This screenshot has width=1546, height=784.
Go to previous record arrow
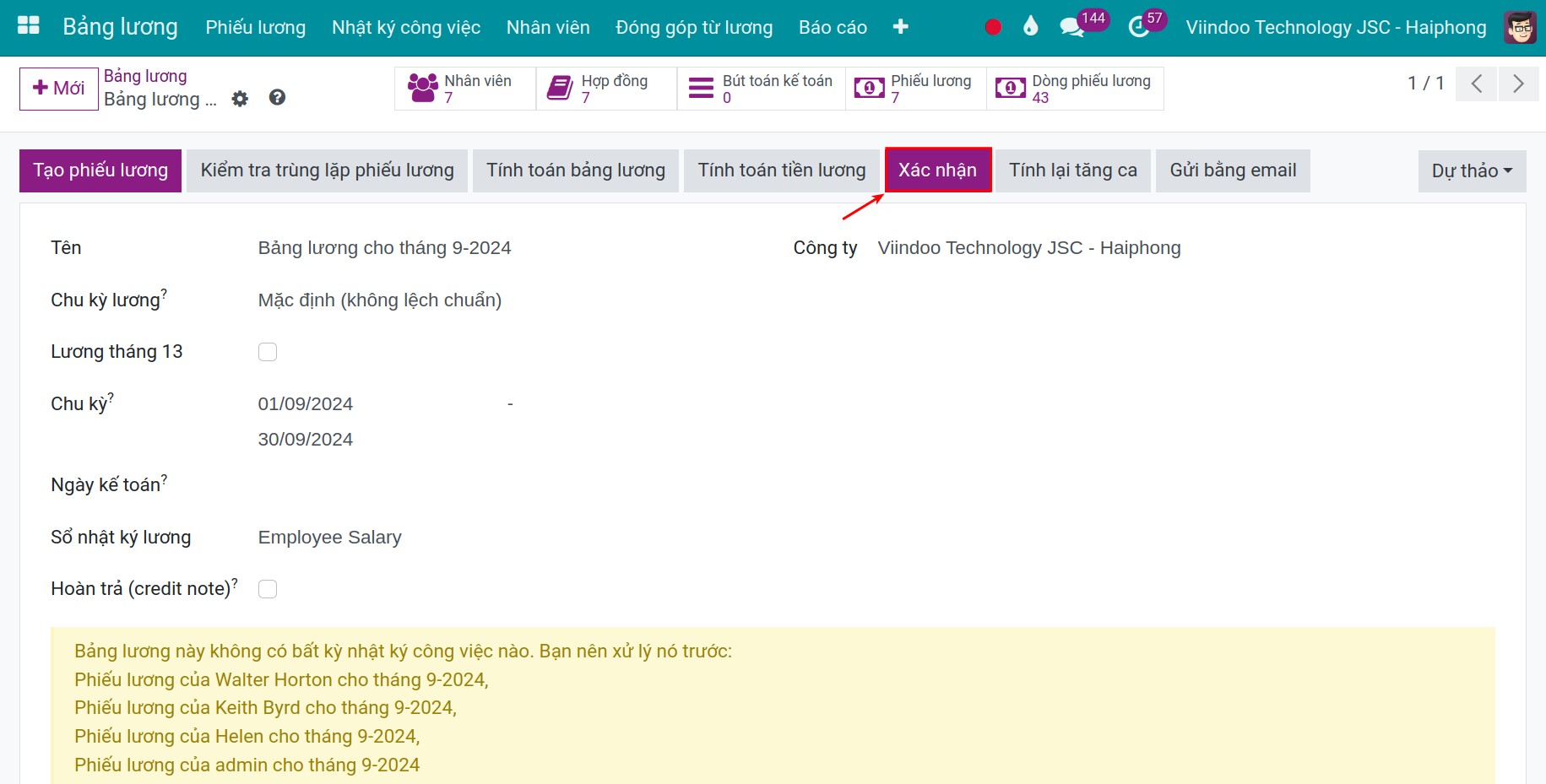tap(1477, 84)
